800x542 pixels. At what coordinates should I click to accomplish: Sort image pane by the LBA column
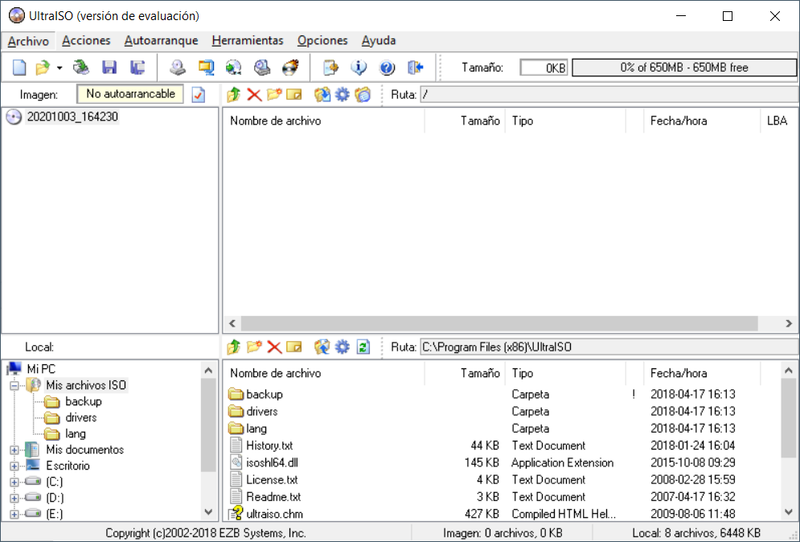pyautogui.click(x=777, y=121)
